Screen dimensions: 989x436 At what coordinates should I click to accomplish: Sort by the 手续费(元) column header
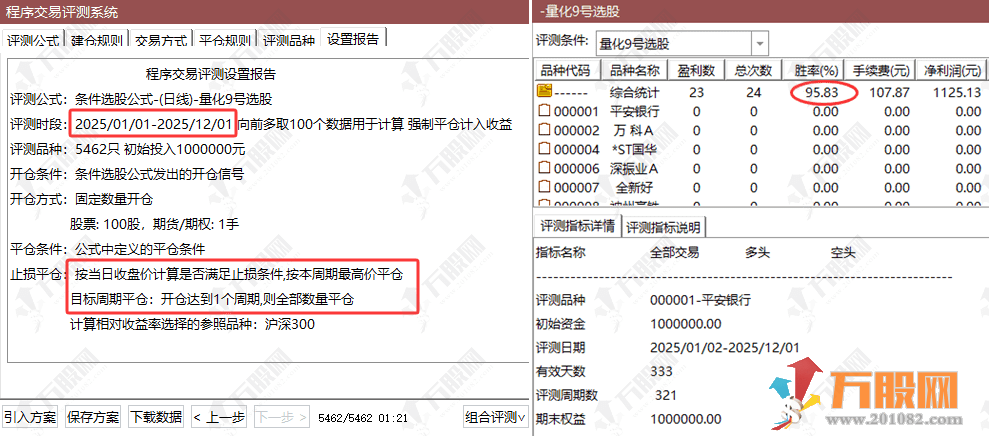pyautogui.click(x=881, y=70)
